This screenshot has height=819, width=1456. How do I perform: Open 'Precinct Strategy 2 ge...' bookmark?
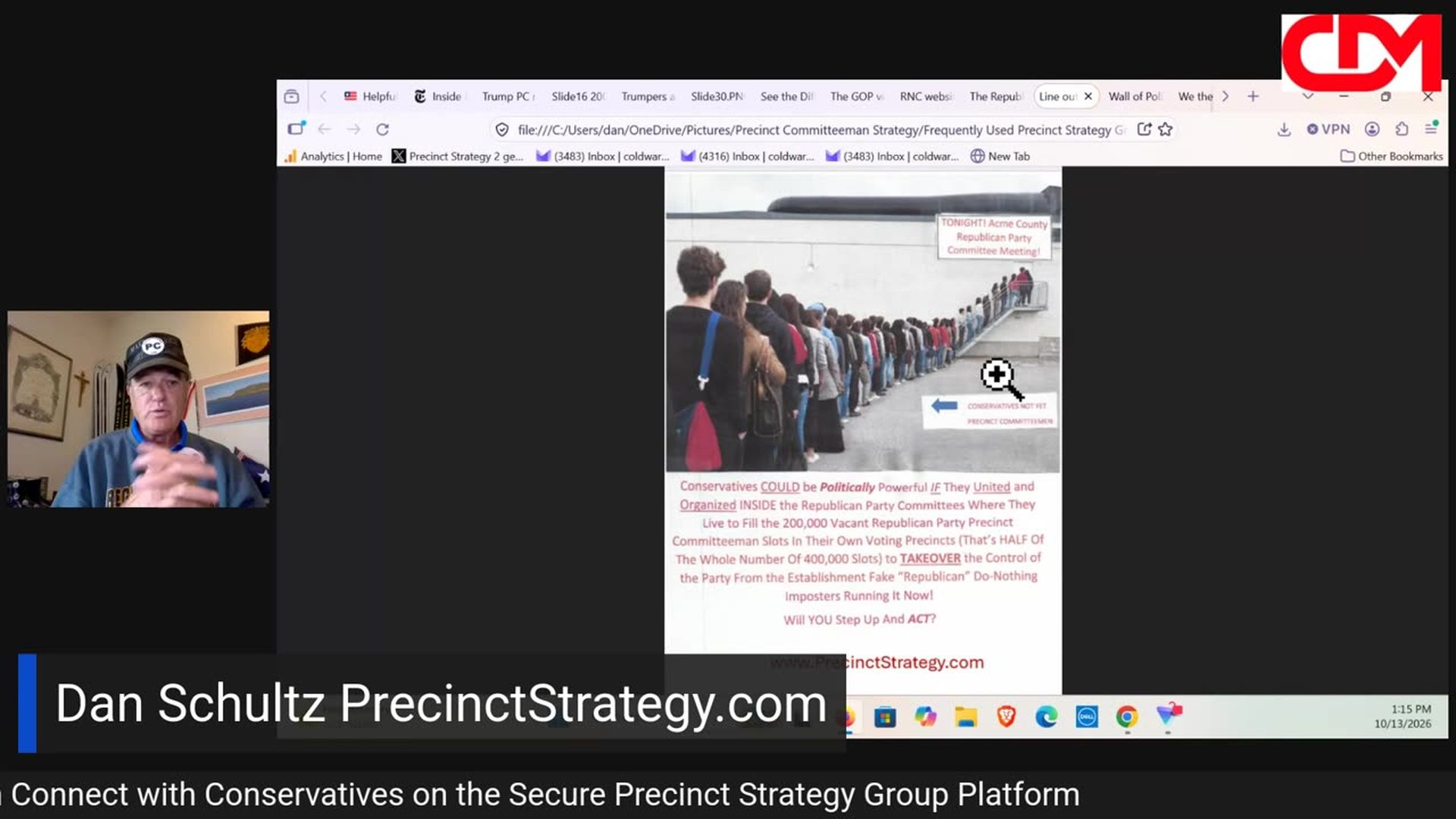[458, 156]
